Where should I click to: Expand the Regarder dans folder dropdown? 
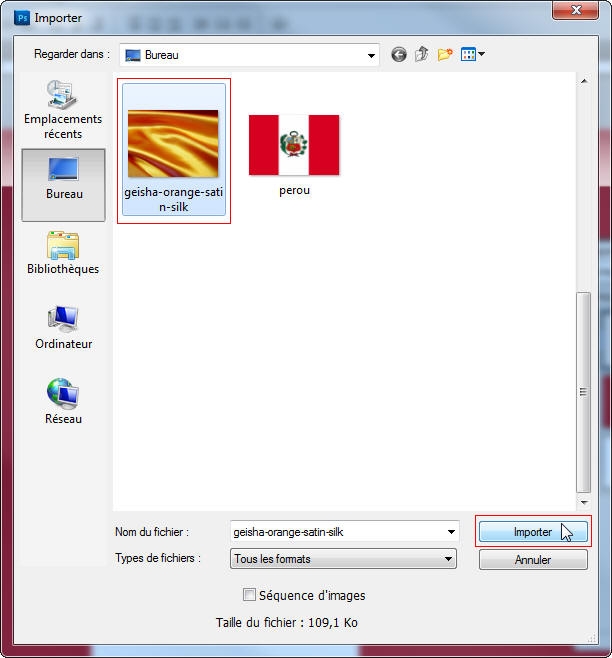pos(371,55)
